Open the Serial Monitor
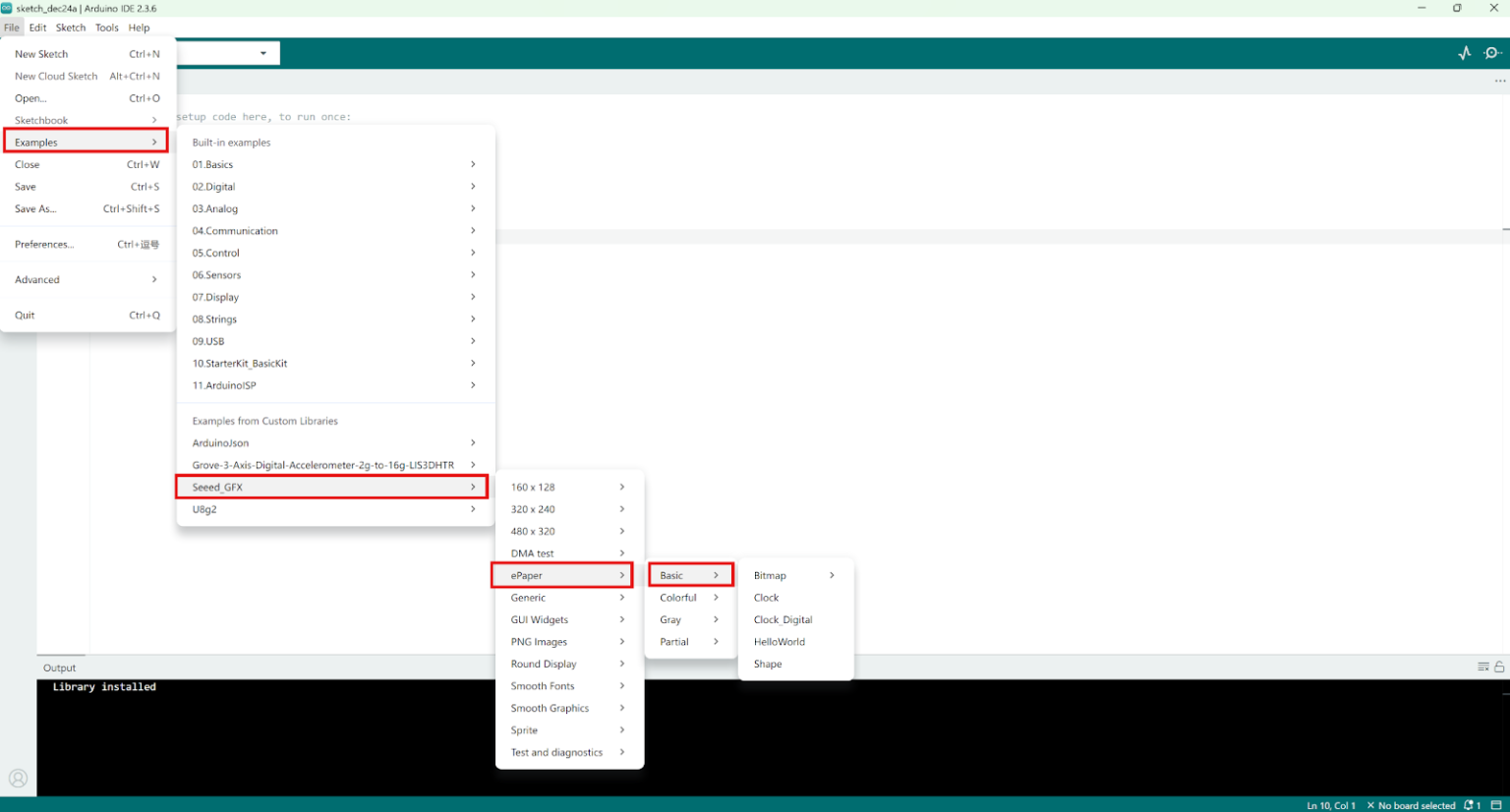The image size is (1510, 812). click(1493, 53)
